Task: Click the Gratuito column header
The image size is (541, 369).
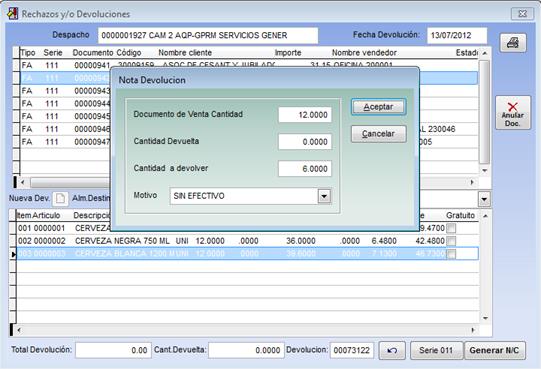Action: tap(461, 215)
